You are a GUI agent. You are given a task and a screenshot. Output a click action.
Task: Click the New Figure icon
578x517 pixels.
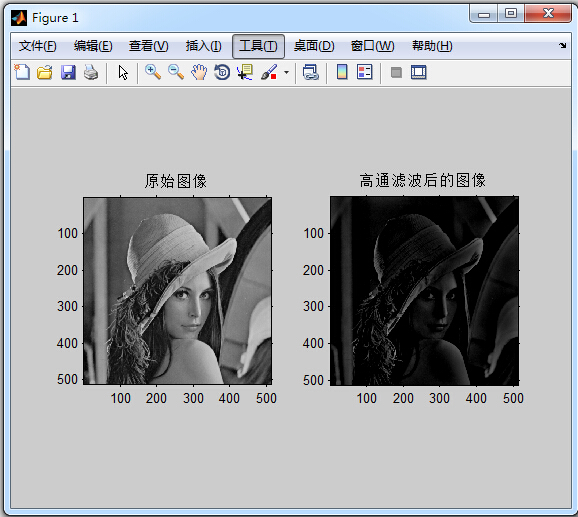(x=22, y=72)
